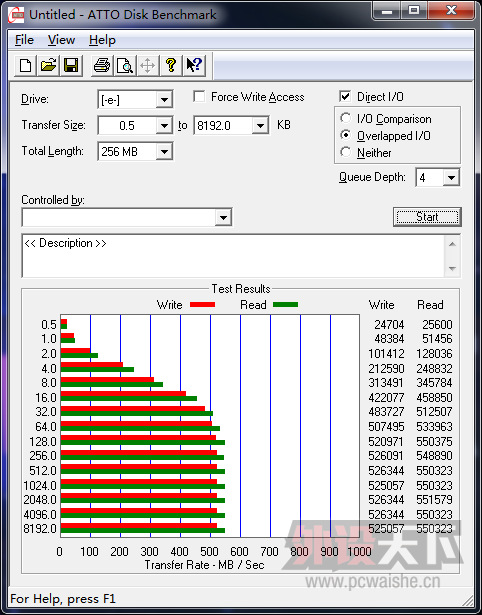Open the Queue Depth dropdown
This screenshot has width=482, height=615.
[x=451, y=178]
